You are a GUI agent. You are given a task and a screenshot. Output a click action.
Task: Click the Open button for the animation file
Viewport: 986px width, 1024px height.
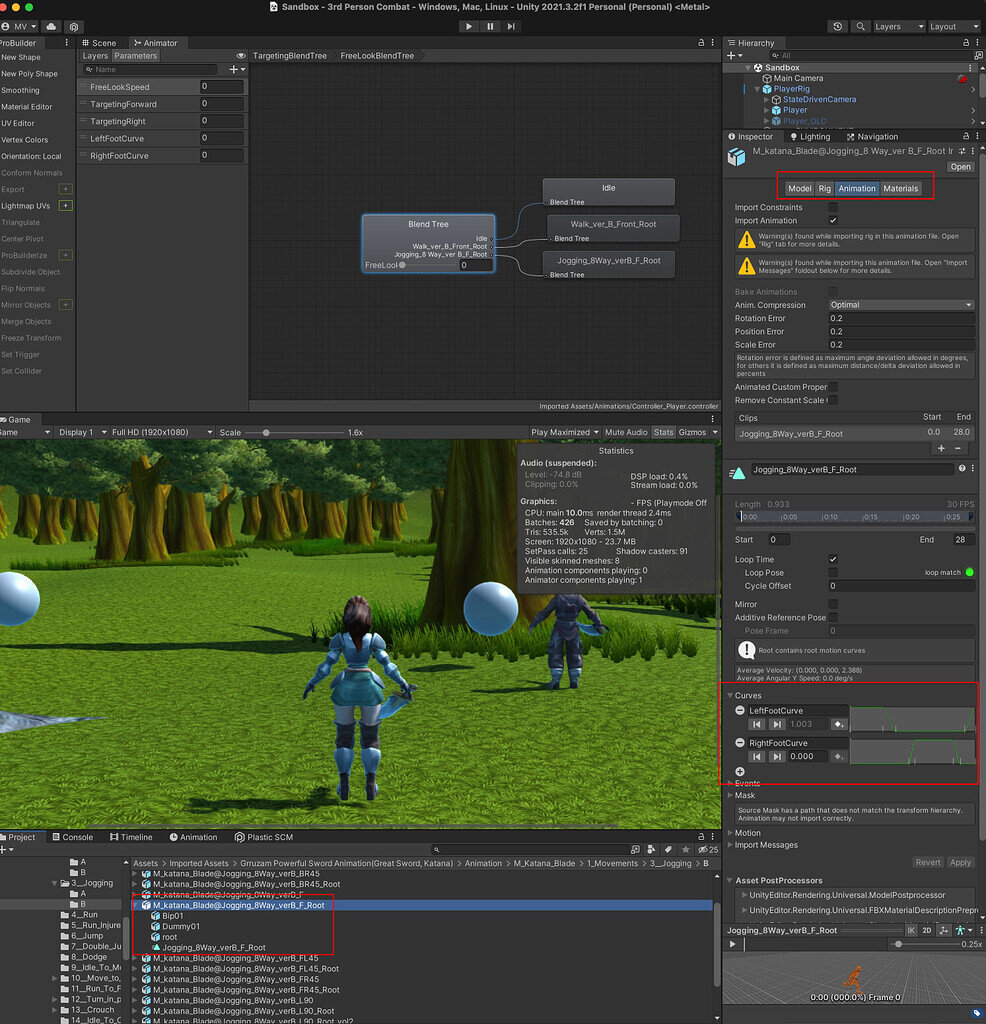click(959, 166)
